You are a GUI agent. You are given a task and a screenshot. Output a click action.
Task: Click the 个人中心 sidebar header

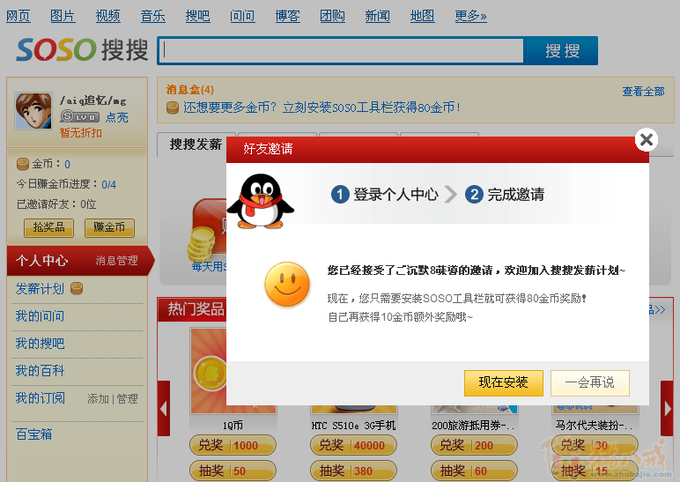42,260
